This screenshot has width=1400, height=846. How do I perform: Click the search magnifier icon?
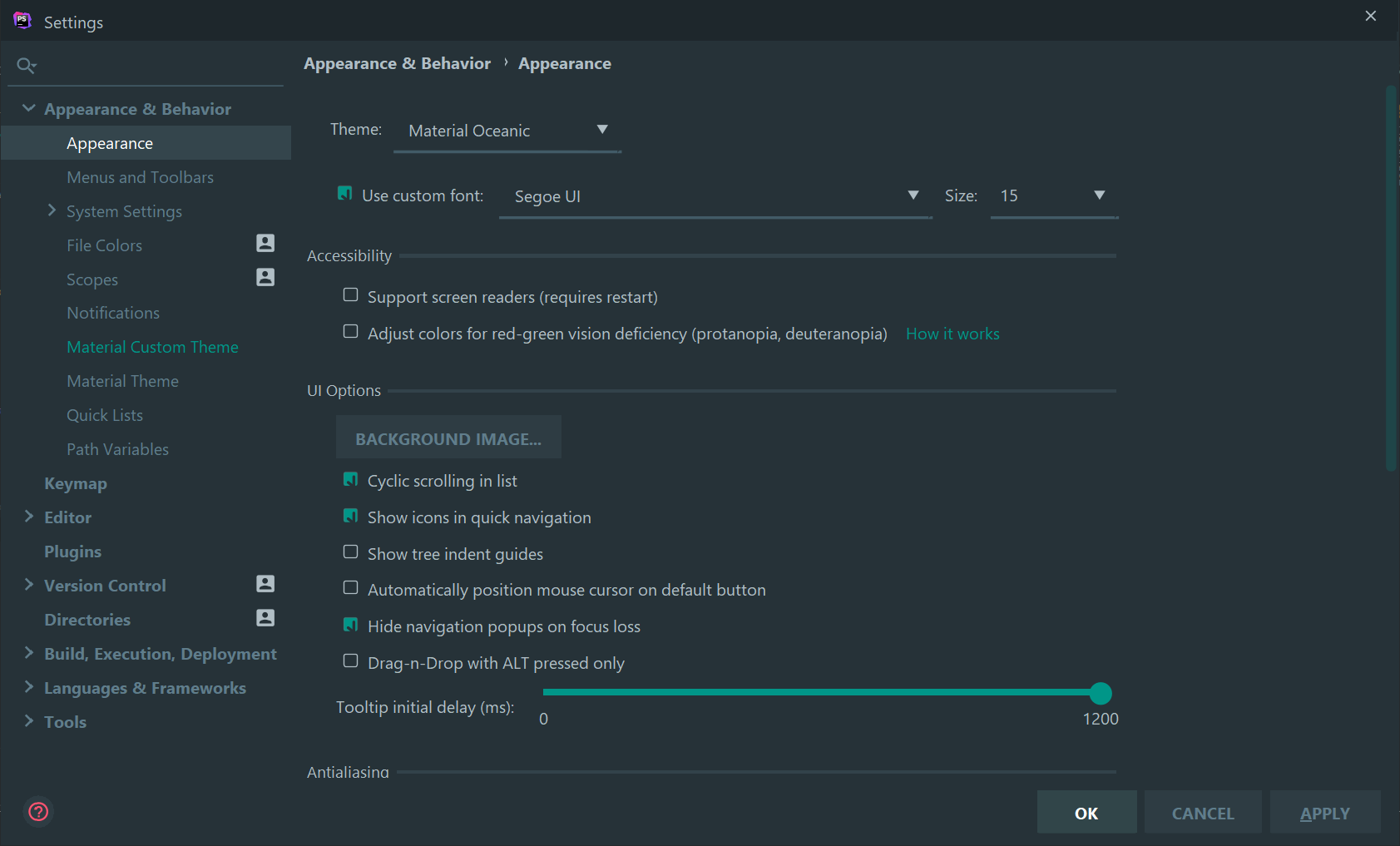pyautogui.click(x=27, y=66)
